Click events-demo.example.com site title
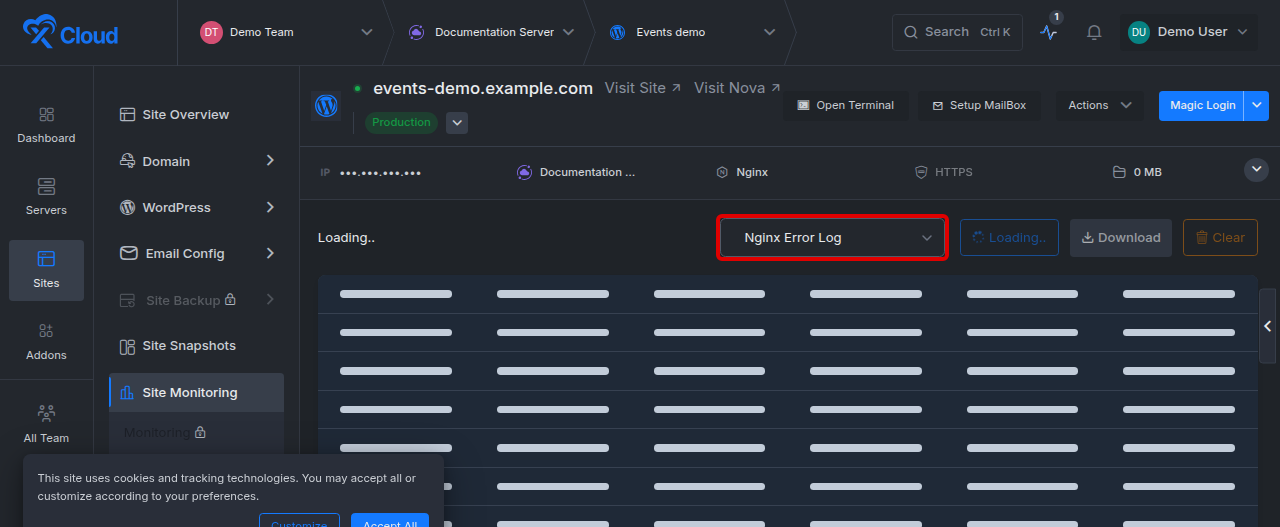The height and width of the screenshot is (527, 1280). [x=483, y=88]
